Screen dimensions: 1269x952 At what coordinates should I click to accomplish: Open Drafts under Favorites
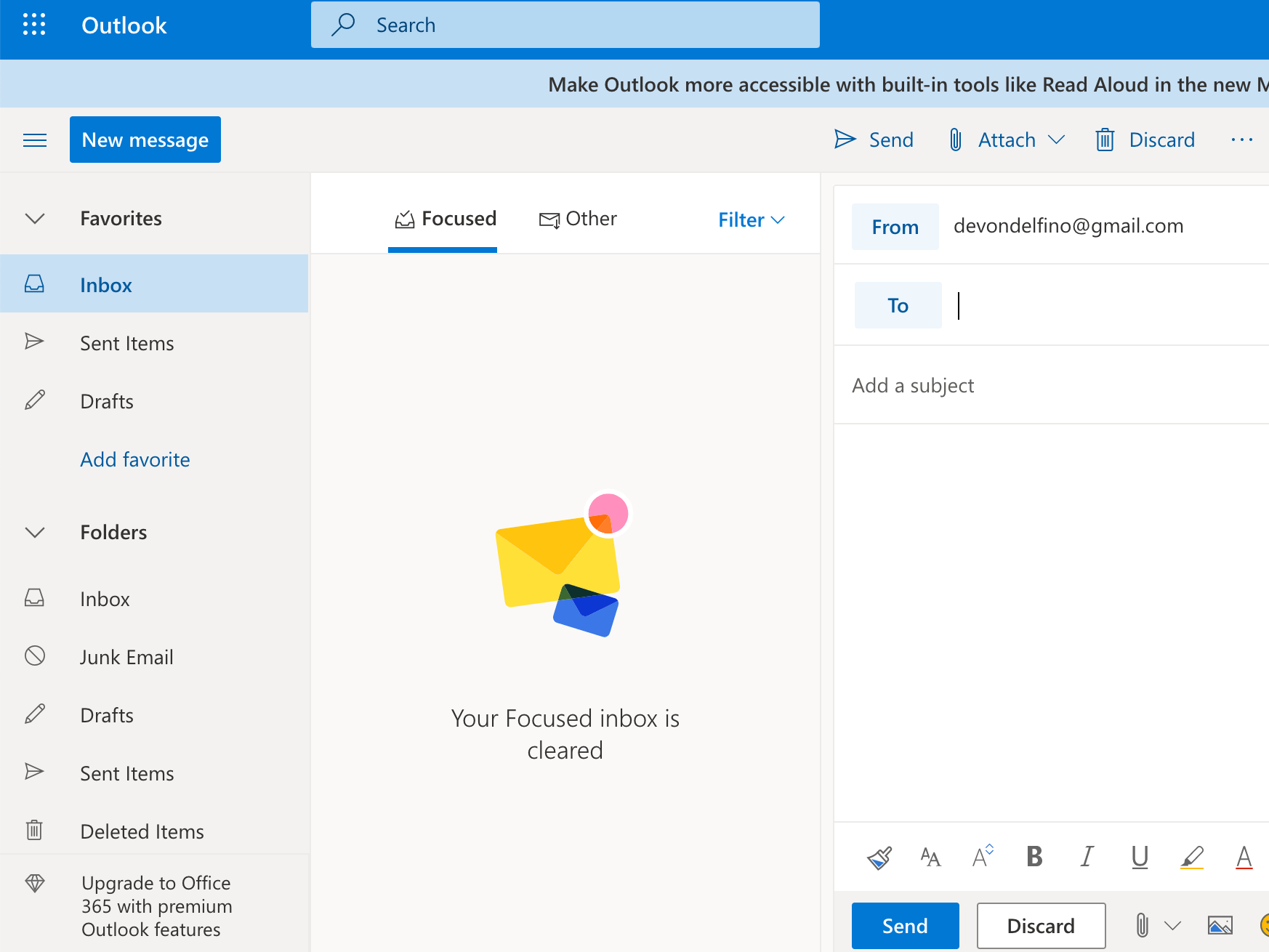154,401
